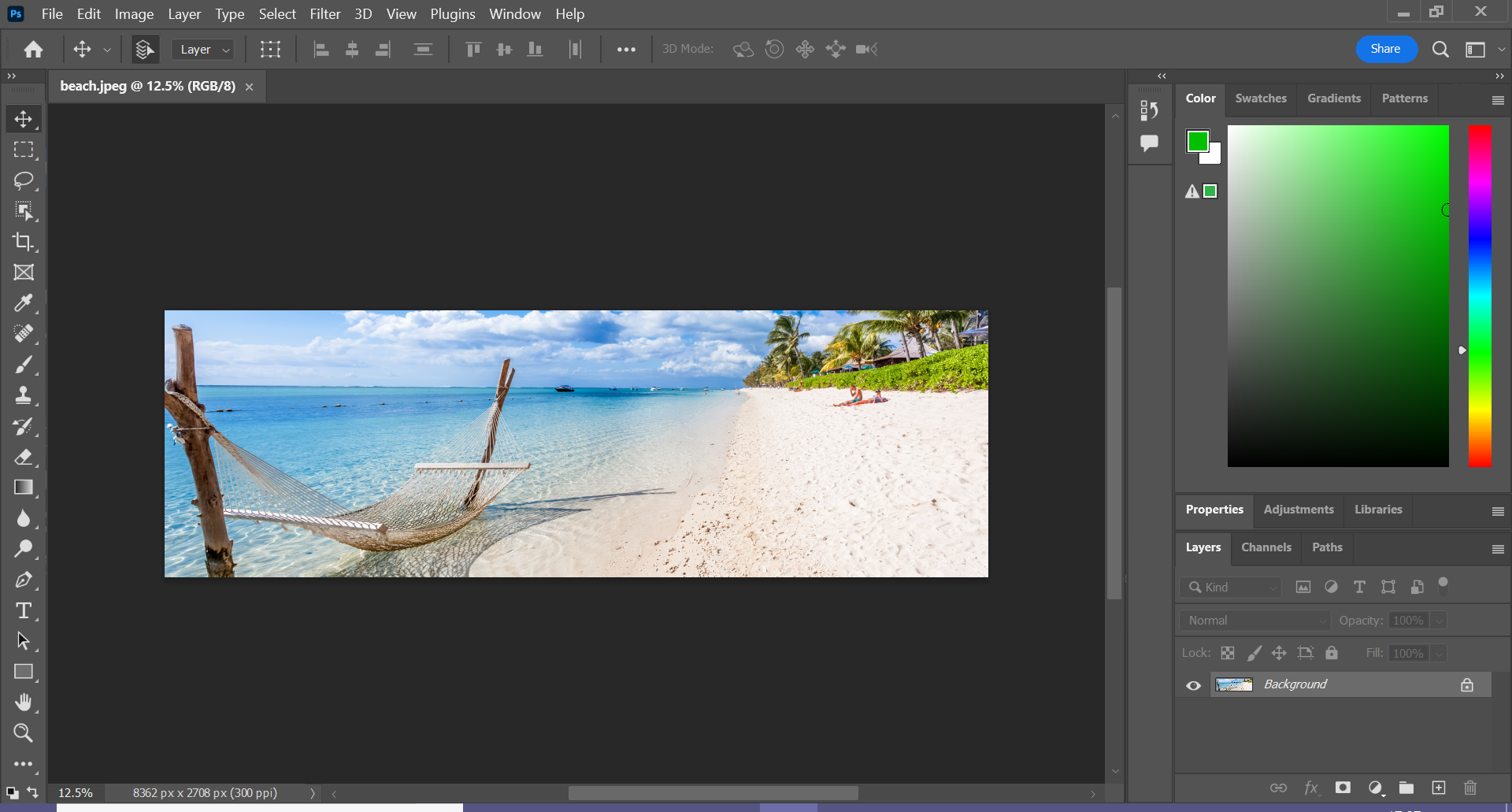This screenshot has width=1512, height=812.
Task: Toggle Lock all padlock icon
Action: tap(1332, 653)
